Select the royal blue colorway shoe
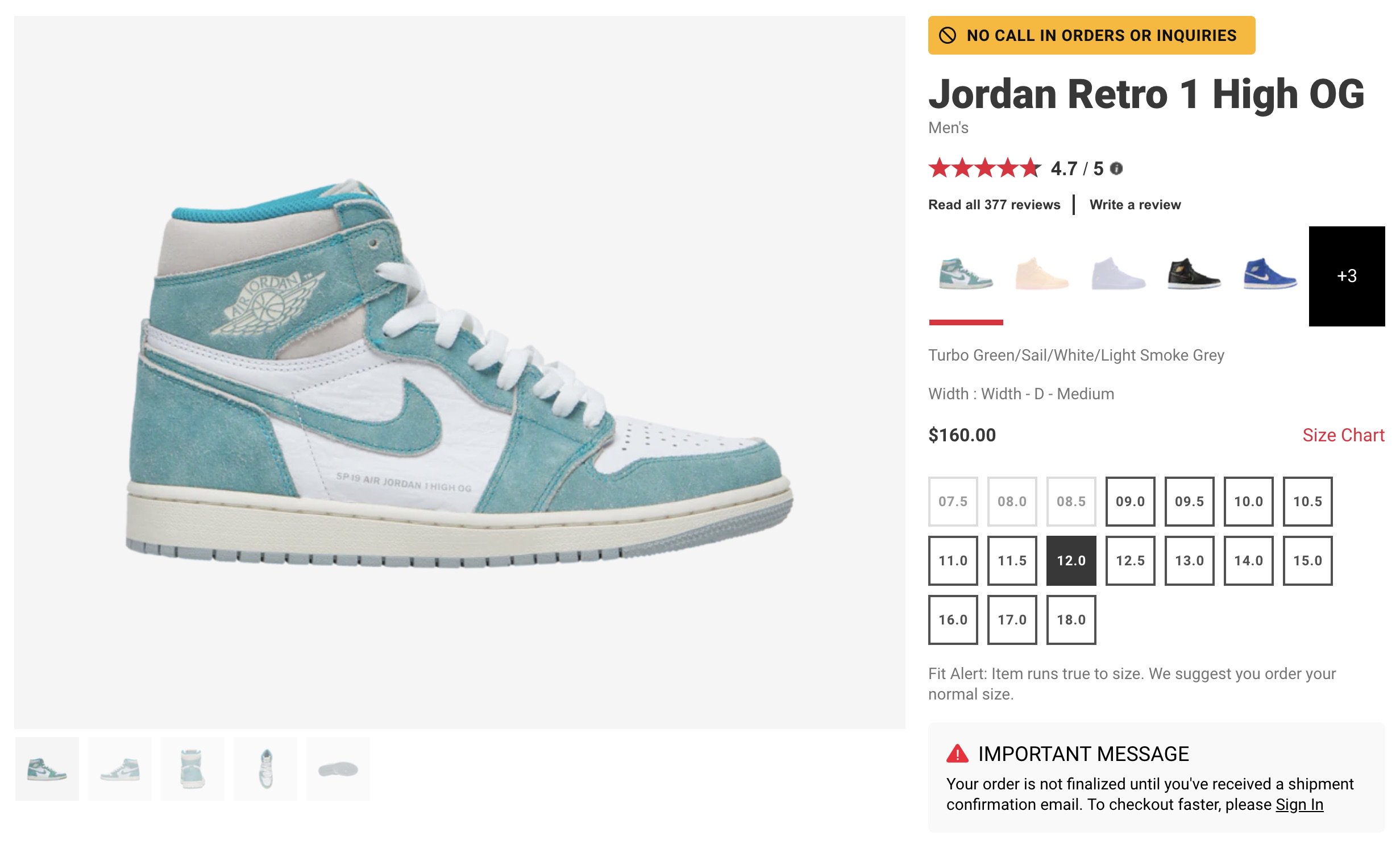 1270,275
